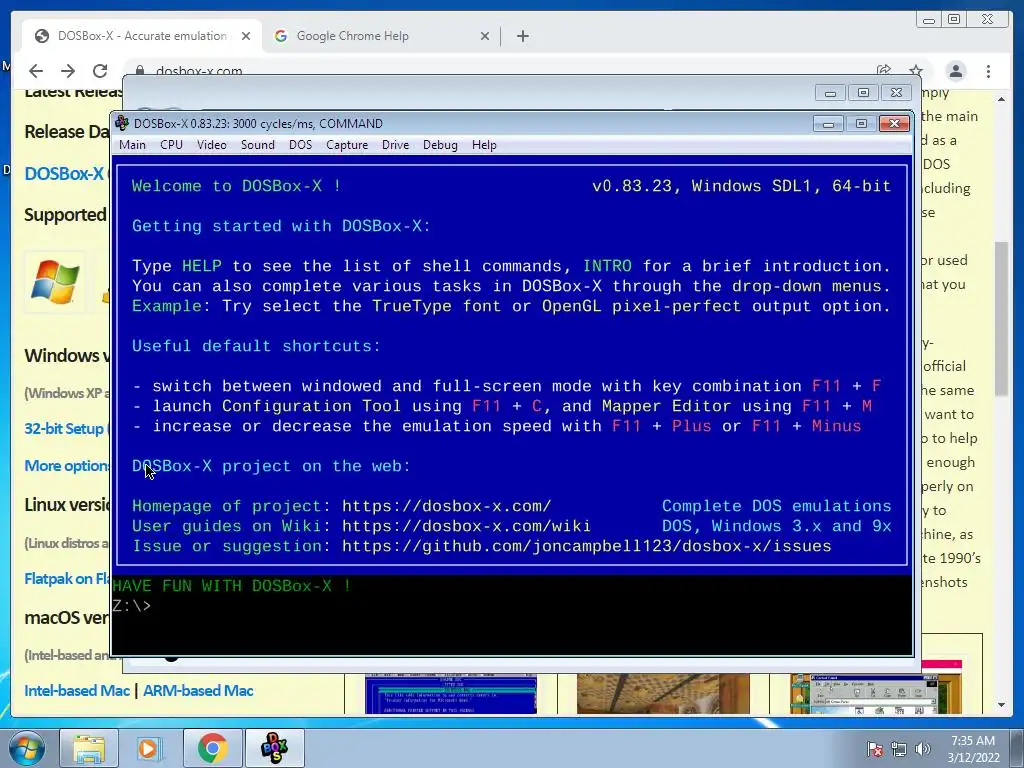Viewport: 1024px width, 768px height.
Task: Open the Drive menu in DOSBox-X
Action: (395, 145)
